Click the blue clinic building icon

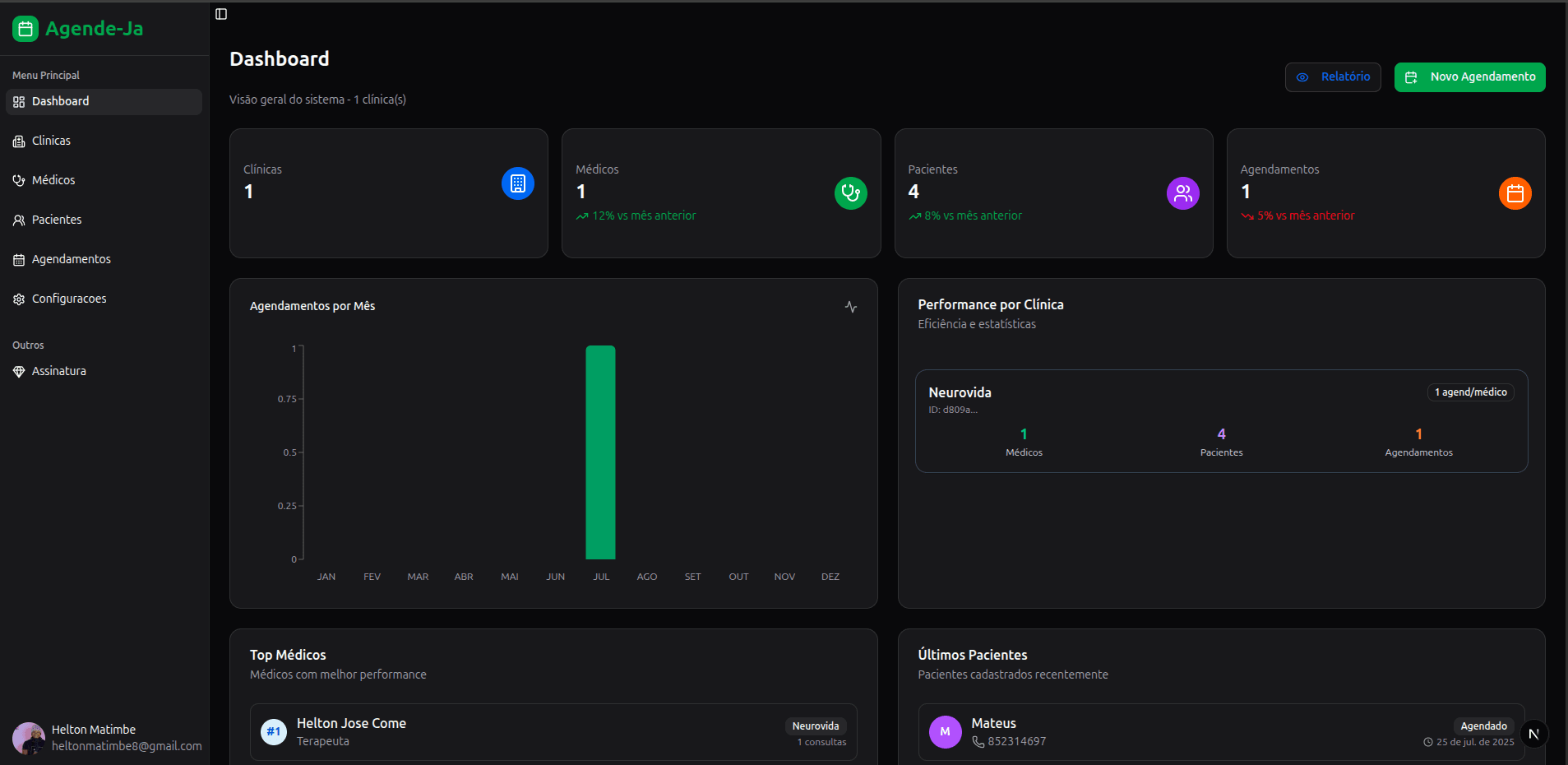(517, 183)
